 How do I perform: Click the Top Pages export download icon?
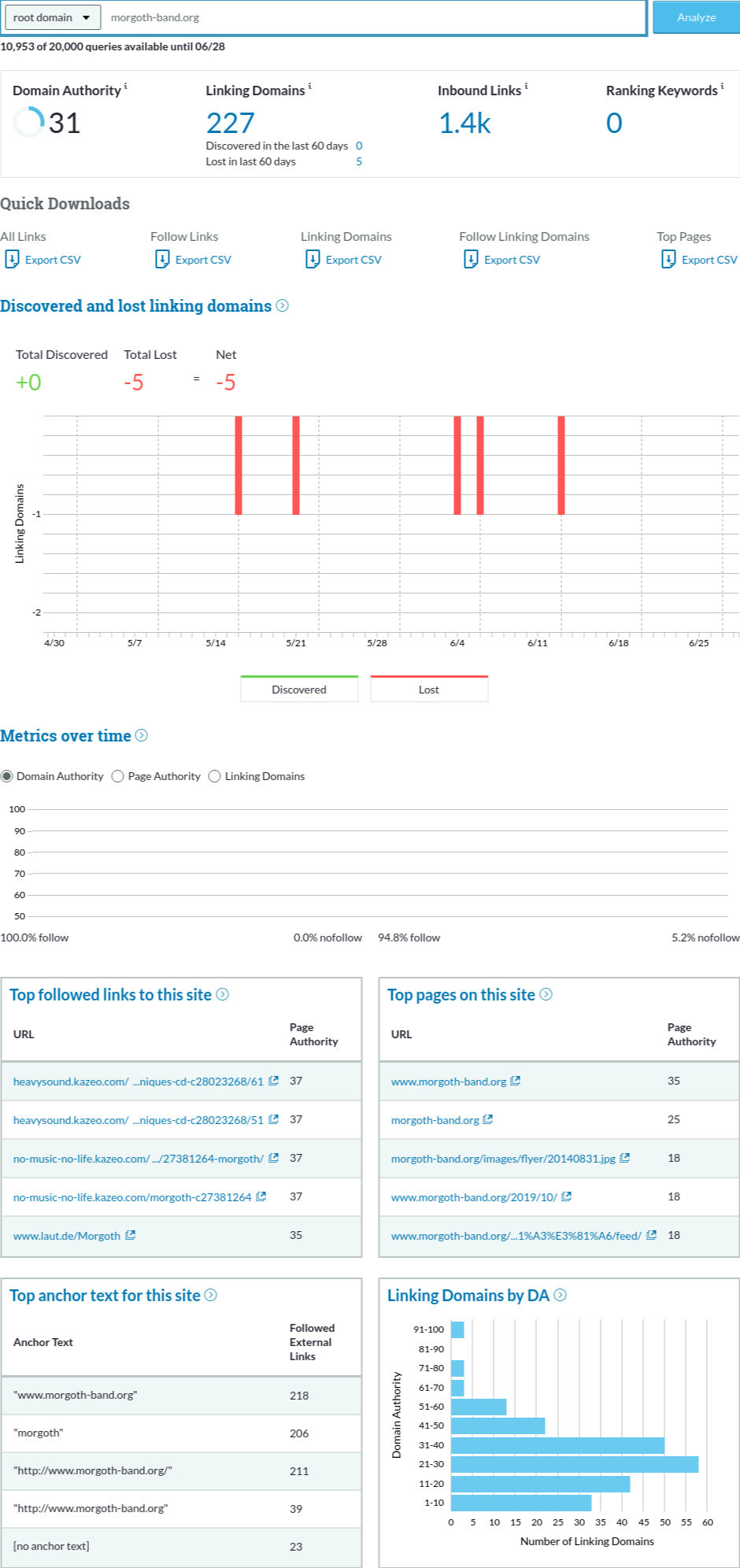point(668,259)
